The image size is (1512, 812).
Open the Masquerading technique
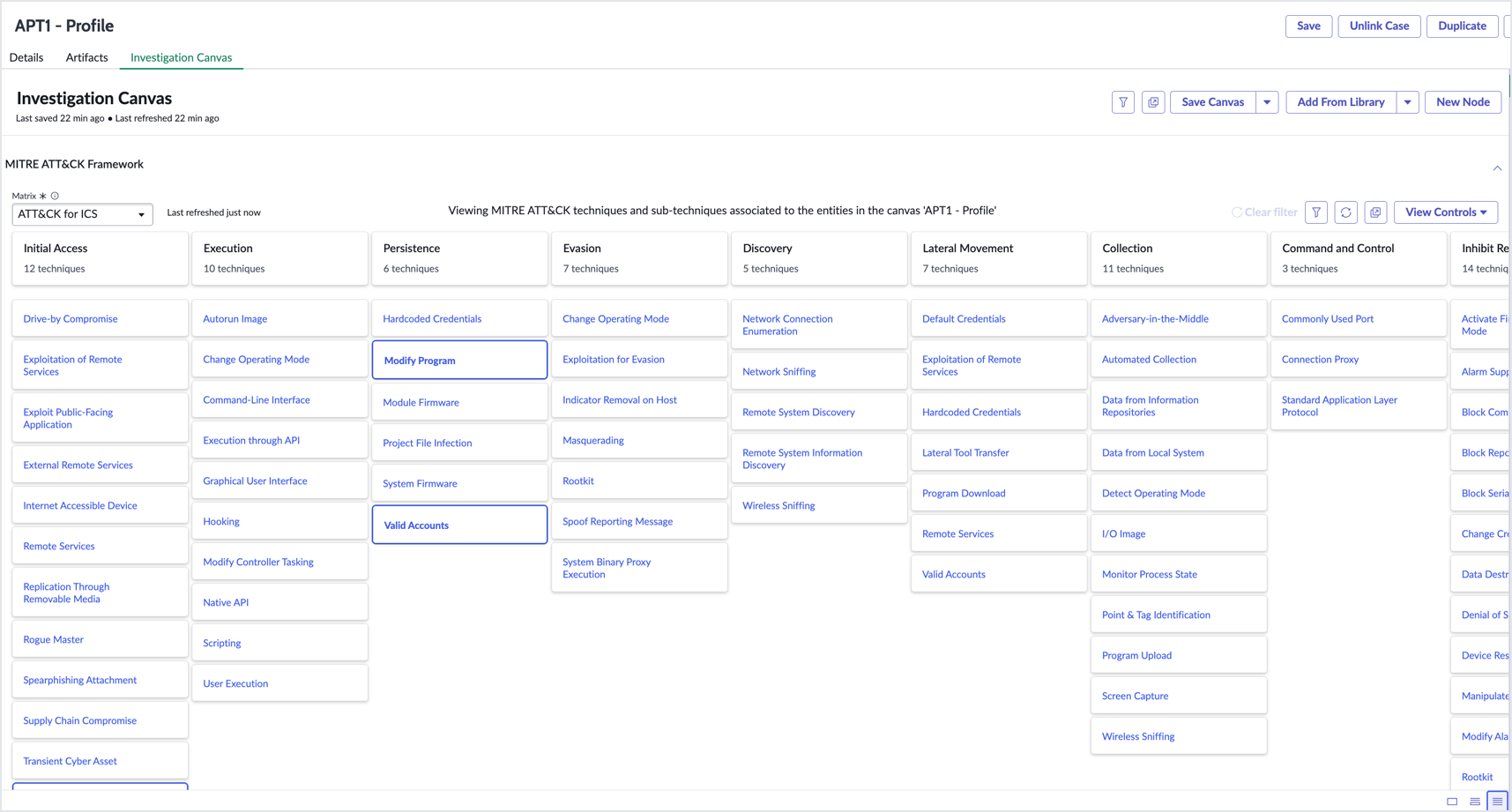tap(639, 440)
